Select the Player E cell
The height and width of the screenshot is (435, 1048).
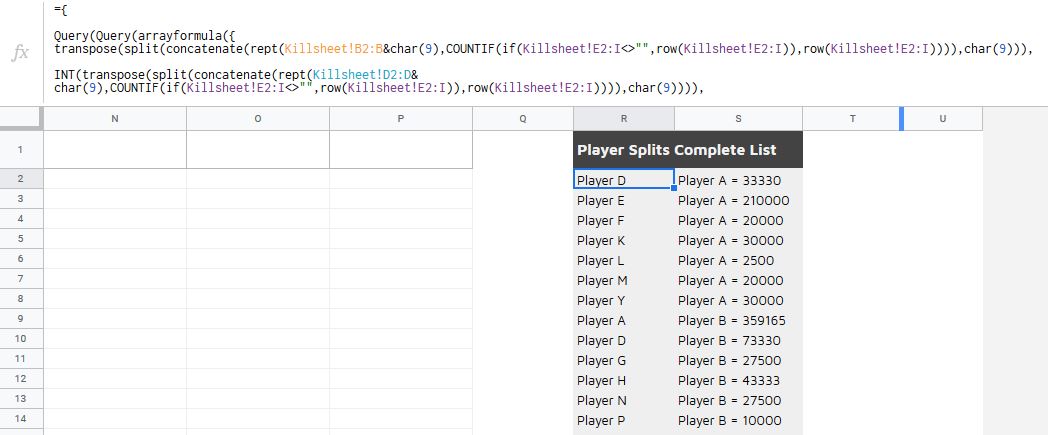point(624,199)
